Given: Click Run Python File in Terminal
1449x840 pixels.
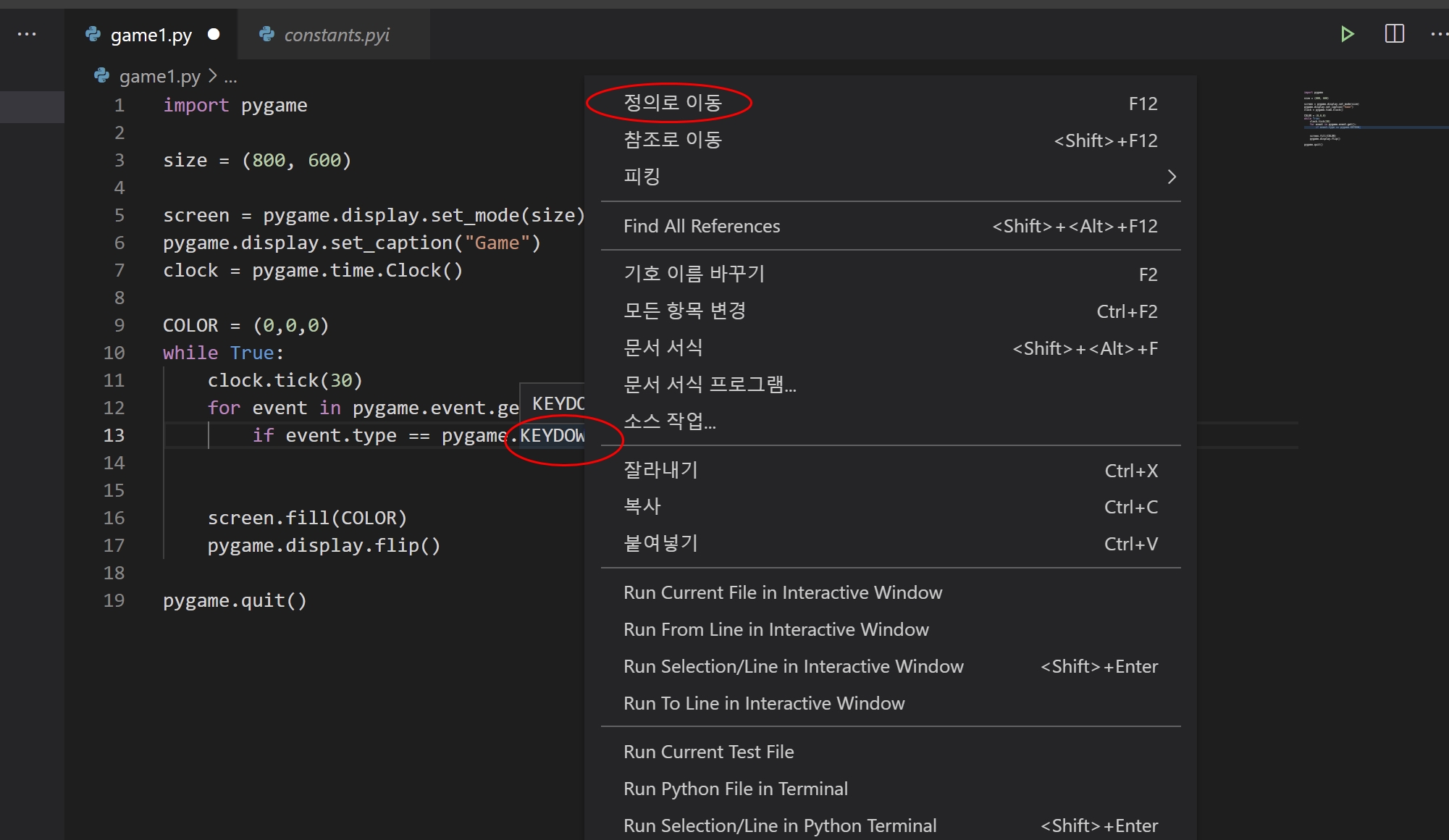Looking at the screenshot, I should (x=735, y=789).
